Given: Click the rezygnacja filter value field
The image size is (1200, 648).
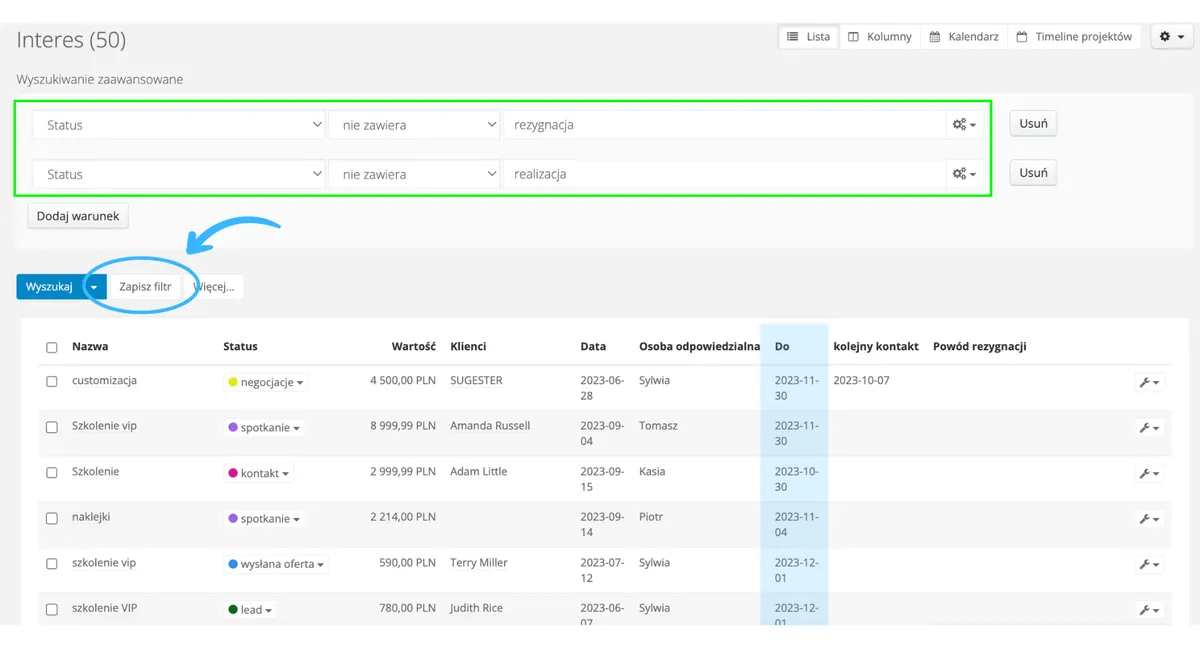Looking at the screenshot, I should click(724, 125).
